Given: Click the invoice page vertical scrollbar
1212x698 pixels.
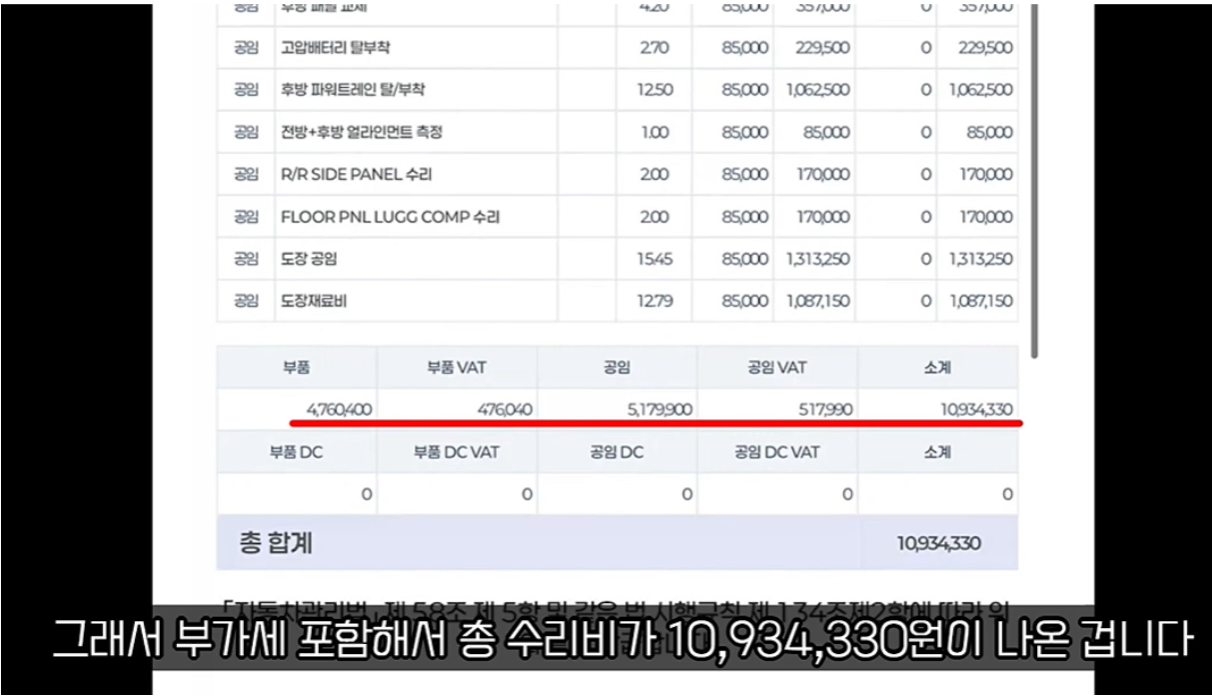Looking at the screenshot, I should 1035,180.
